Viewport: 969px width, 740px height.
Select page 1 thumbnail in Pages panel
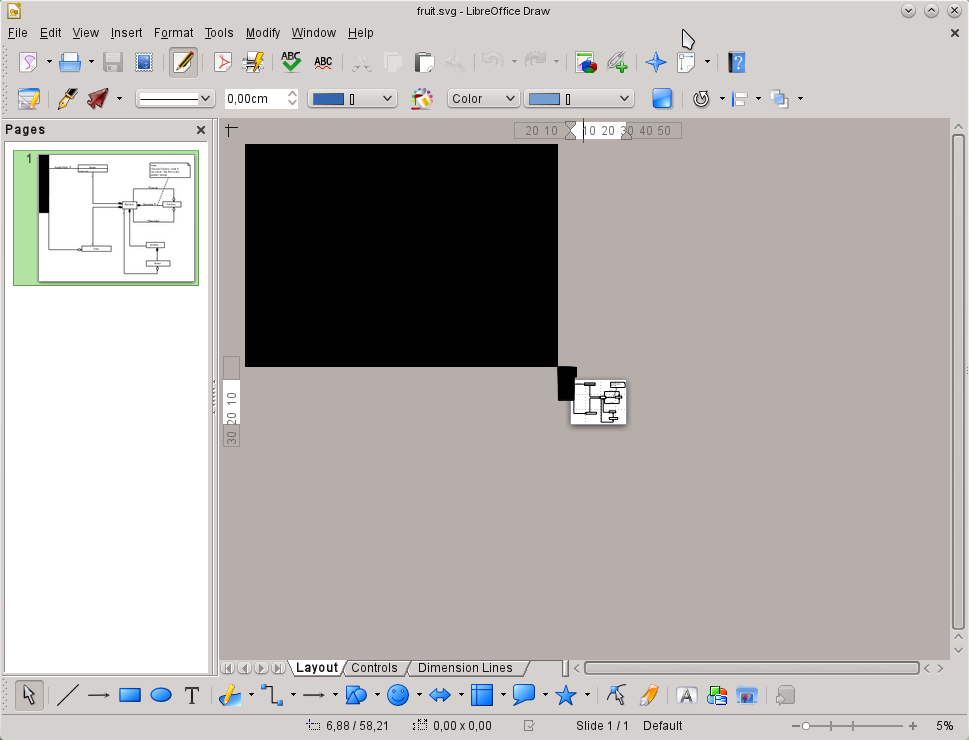[106, 217]
